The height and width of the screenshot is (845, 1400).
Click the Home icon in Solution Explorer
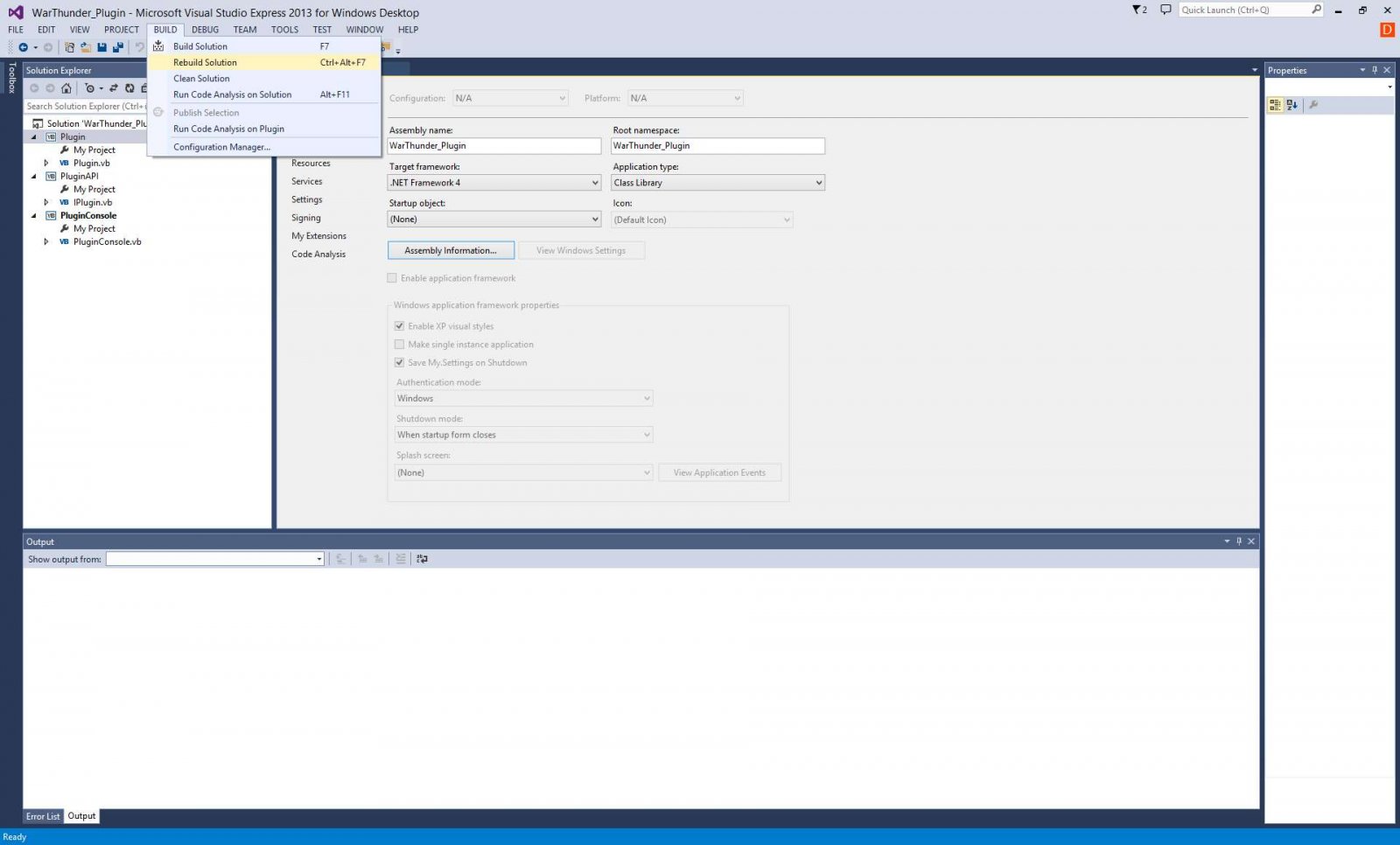pos(66,88)
